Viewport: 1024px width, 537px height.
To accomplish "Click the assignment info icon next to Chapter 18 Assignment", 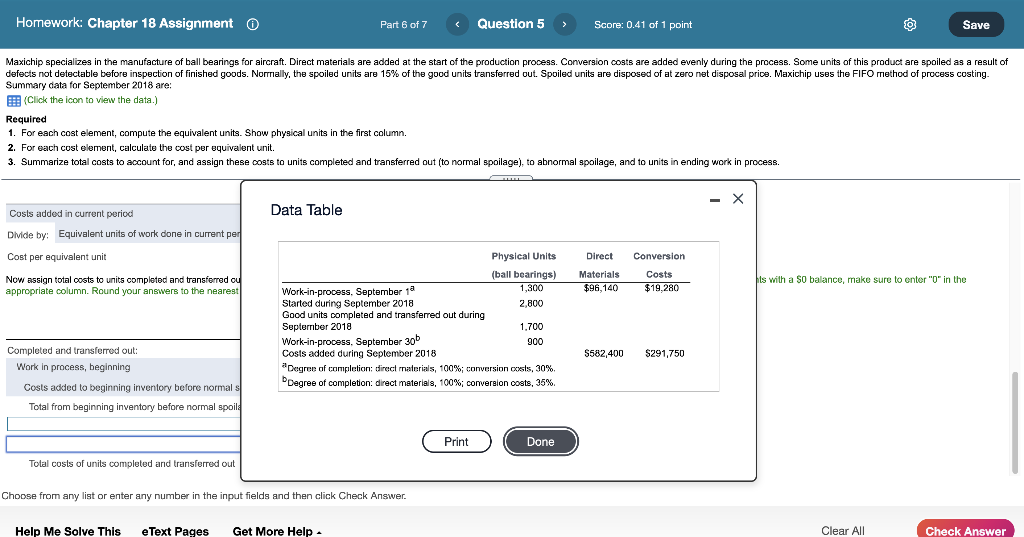I will point(253,24).
